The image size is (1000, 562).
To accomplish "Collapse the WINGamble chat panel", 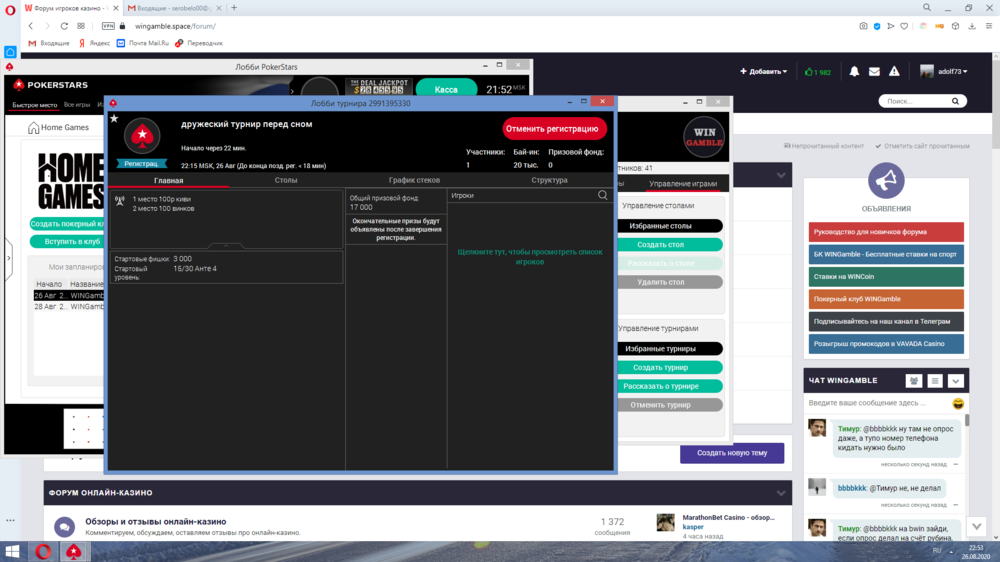I will pos(955,381).
